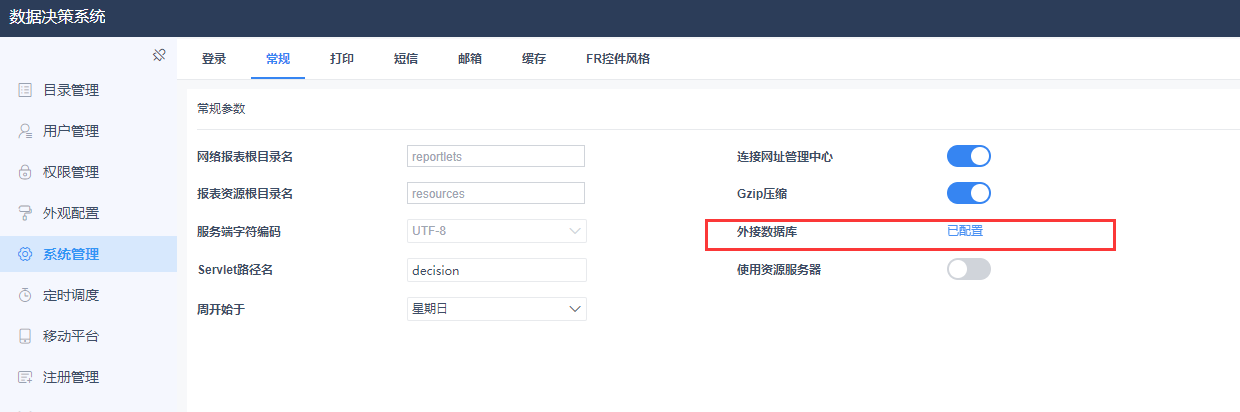Click the 用户管理 user icon
The height and width of the screenshot is (412, 1240).
[x=25, y=131]
